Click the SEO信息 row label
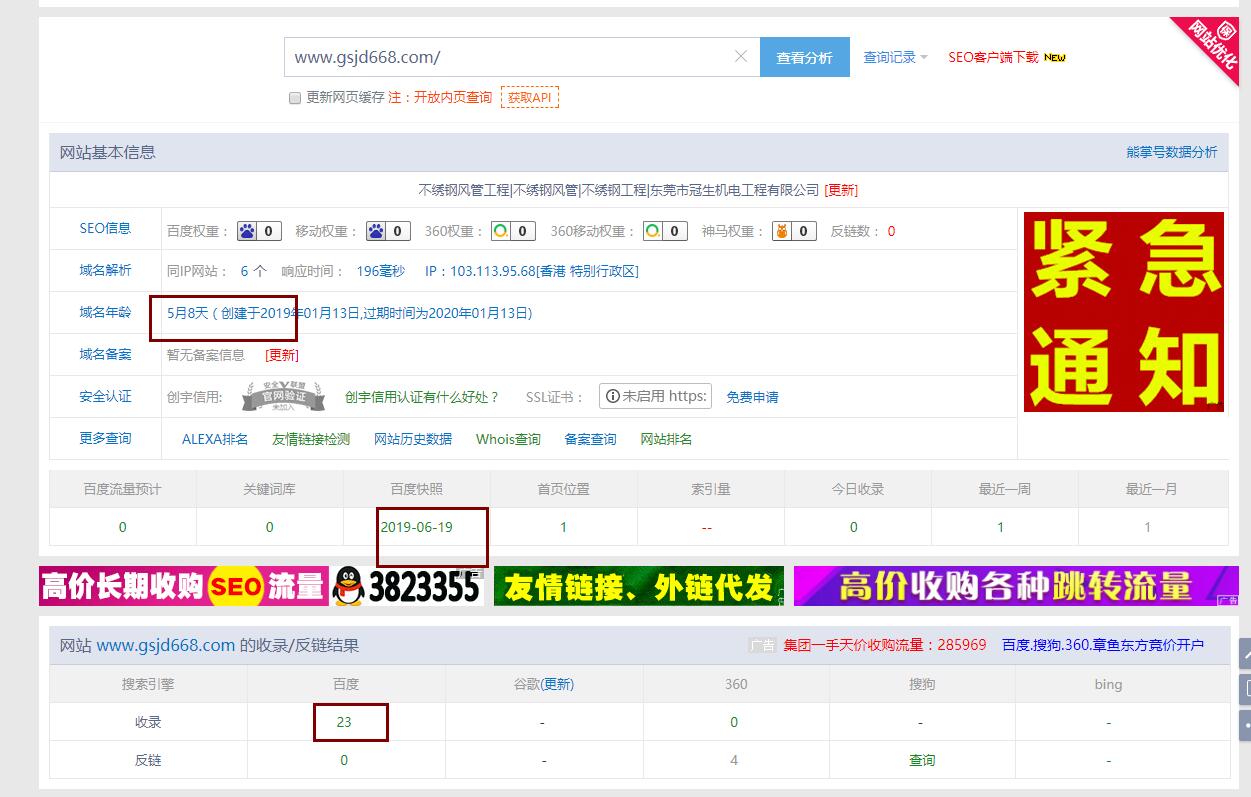 tap(105, 228)
